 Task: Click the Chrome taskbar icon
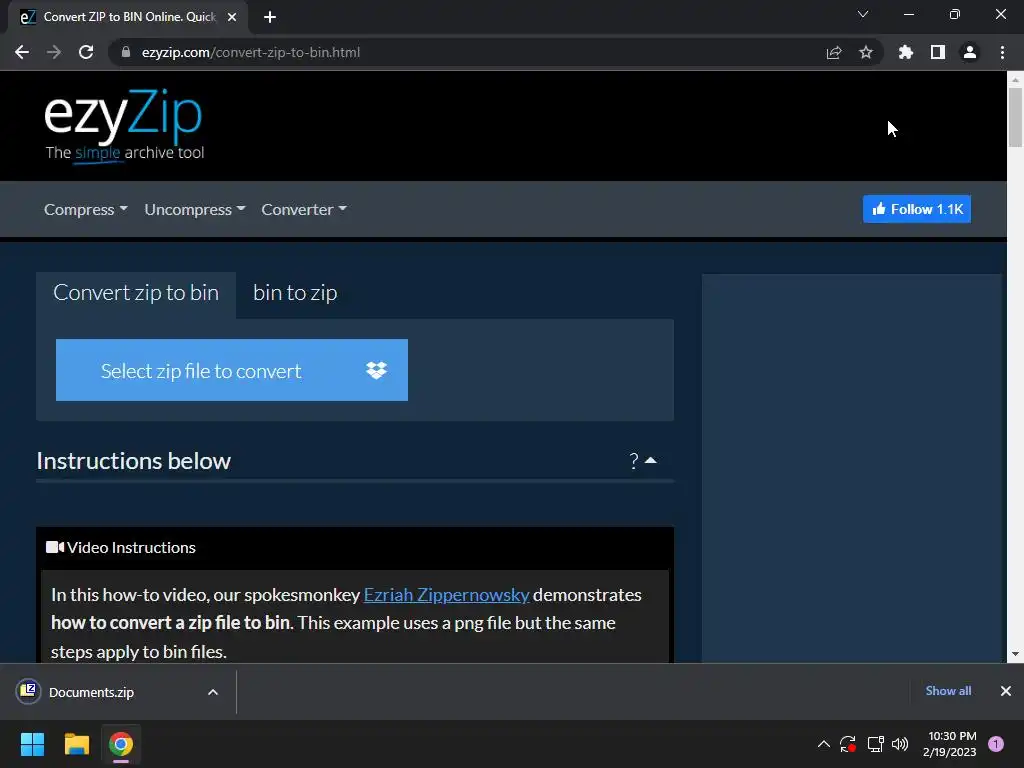click(121, 744)
